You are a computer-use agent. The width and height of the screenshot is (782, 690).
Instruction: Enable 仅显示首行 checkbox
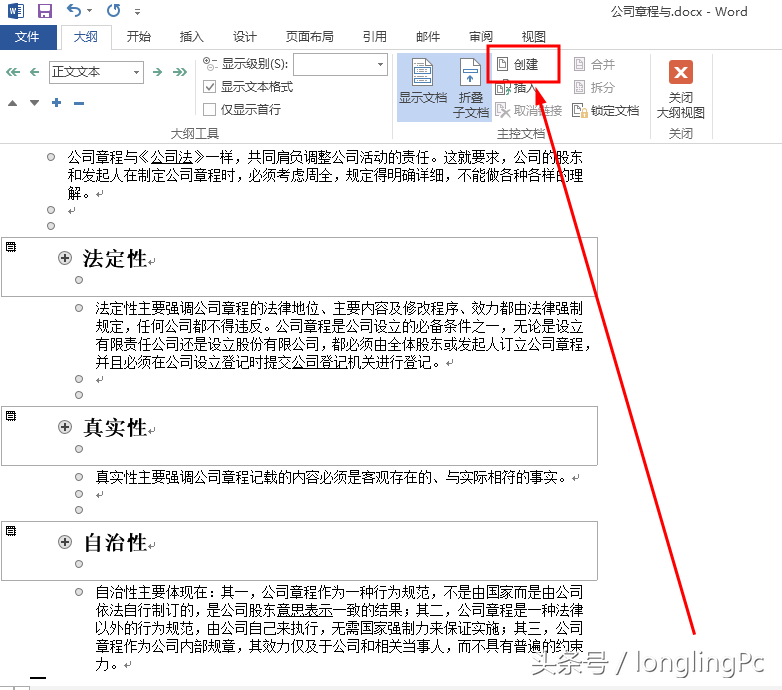point(209,109)
